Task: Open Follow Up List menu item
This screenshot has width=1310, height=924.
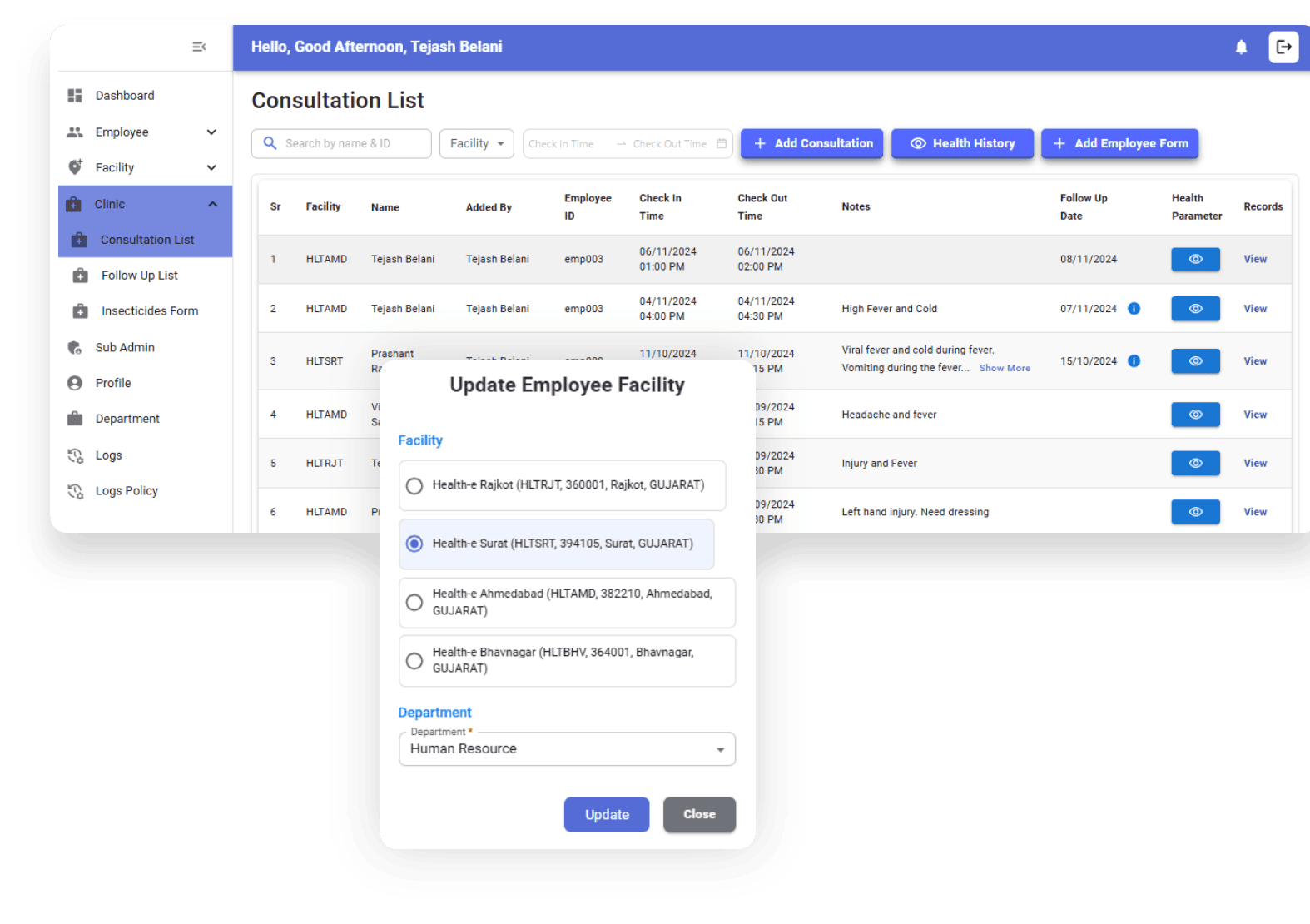Action: click(139, 276)
